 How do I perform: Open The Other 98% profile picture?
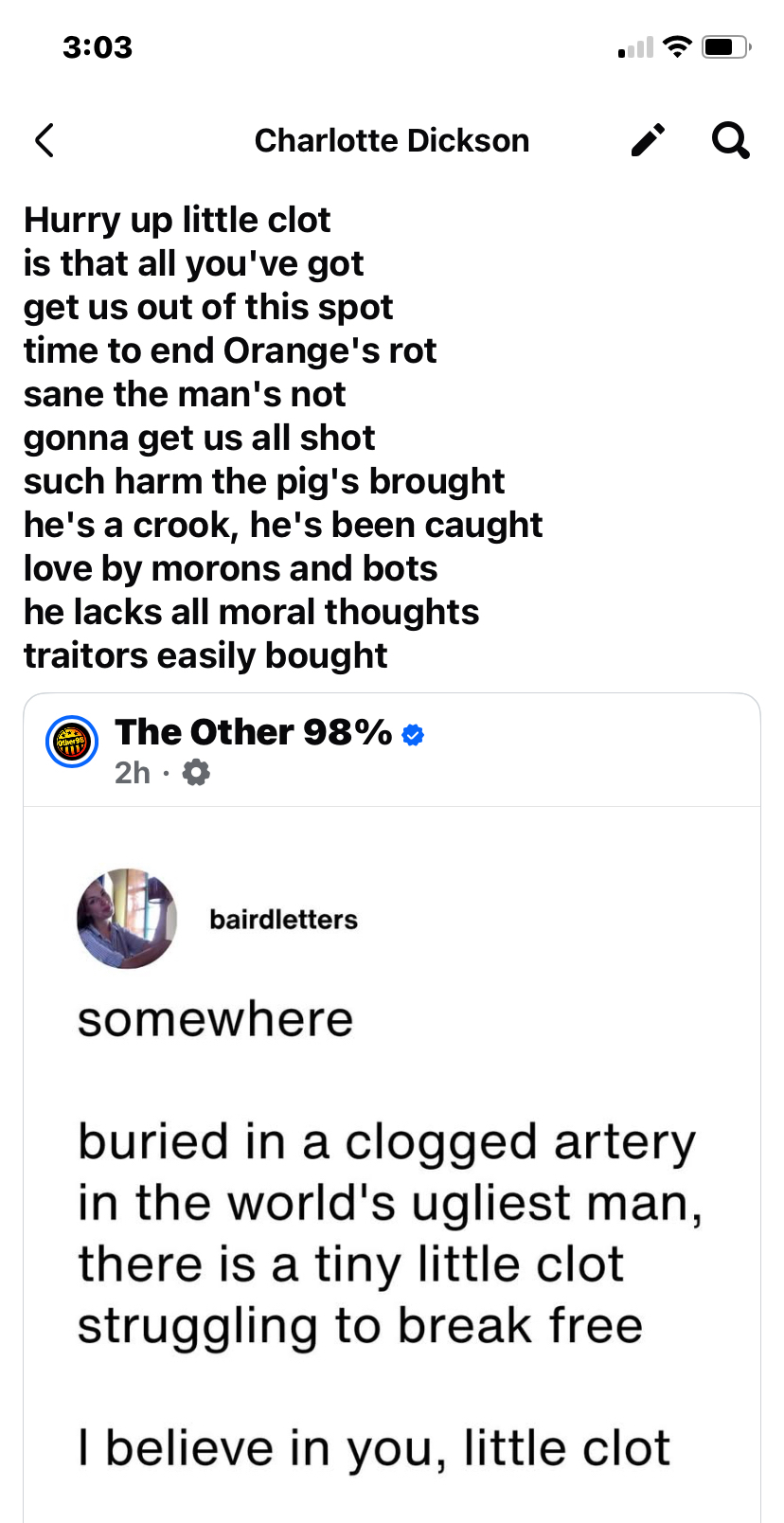(x=72, y=742)
